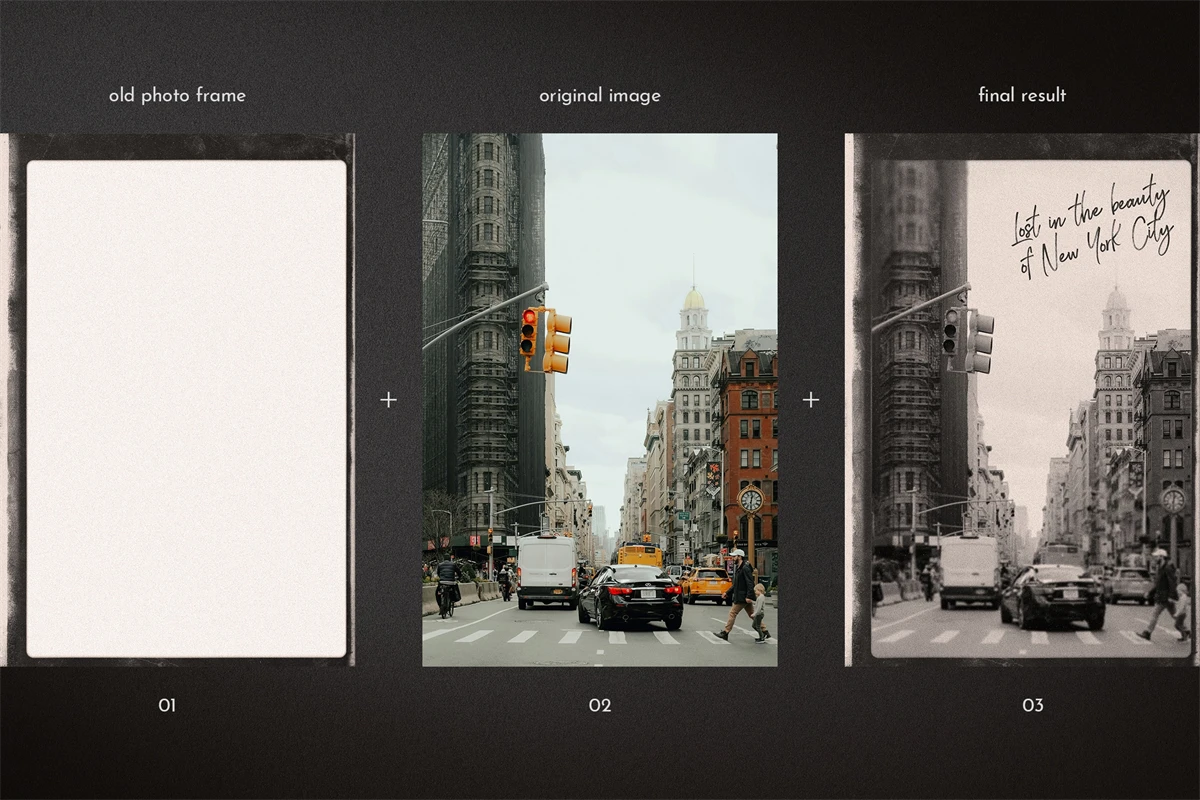The height and width of the screenshot is (800, 1200).
Task: Click the black sedan in the color photo
Action: point(630,597)
